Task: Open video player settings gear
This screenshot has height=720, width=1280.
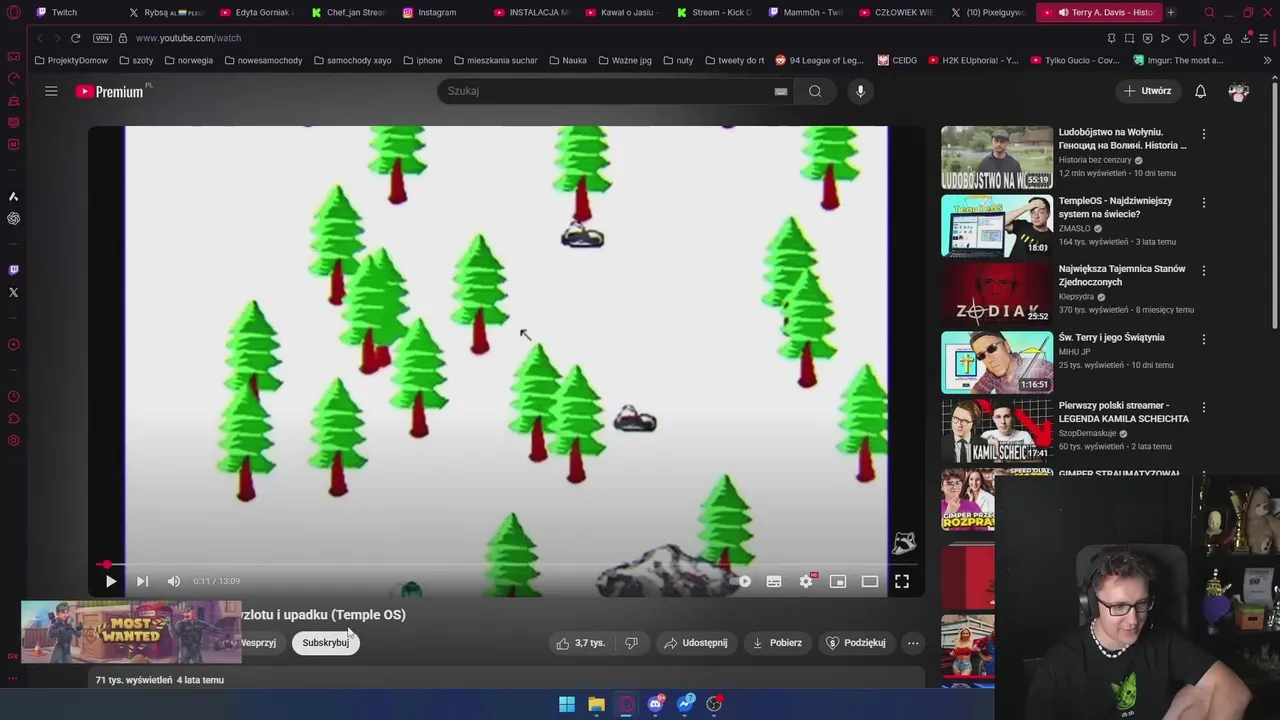Action: click(806, 581)
